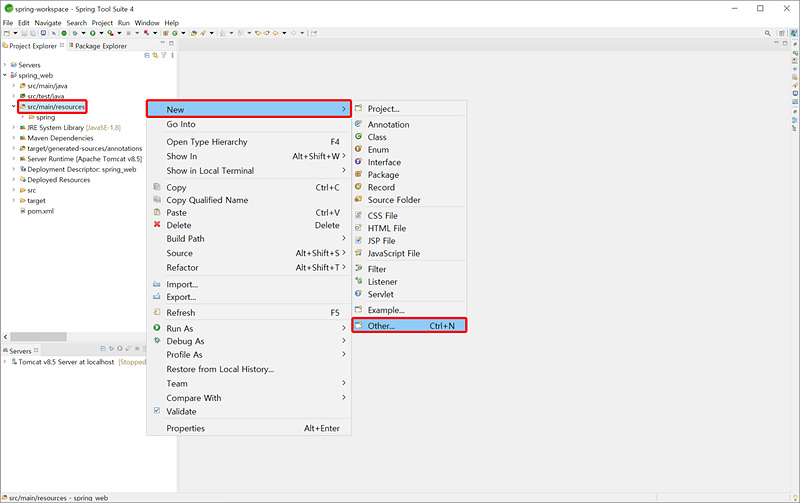Screen dimensions: 800x503
Task: Open the Navigate menu
Action: [48, 23]
